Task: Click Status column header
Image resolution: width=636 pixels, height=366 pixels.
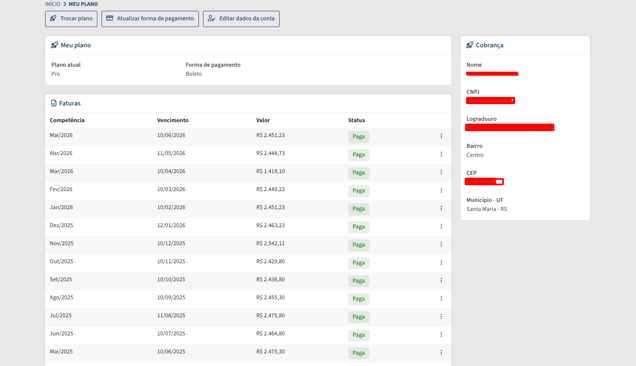Action: pyautogui.click(x=357, y=120)
